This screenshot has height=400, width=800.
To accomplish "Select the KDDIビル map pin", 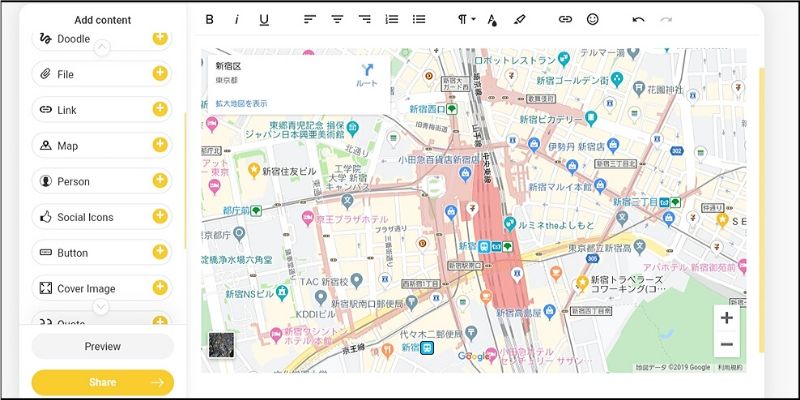I will (x=320, y=297).
